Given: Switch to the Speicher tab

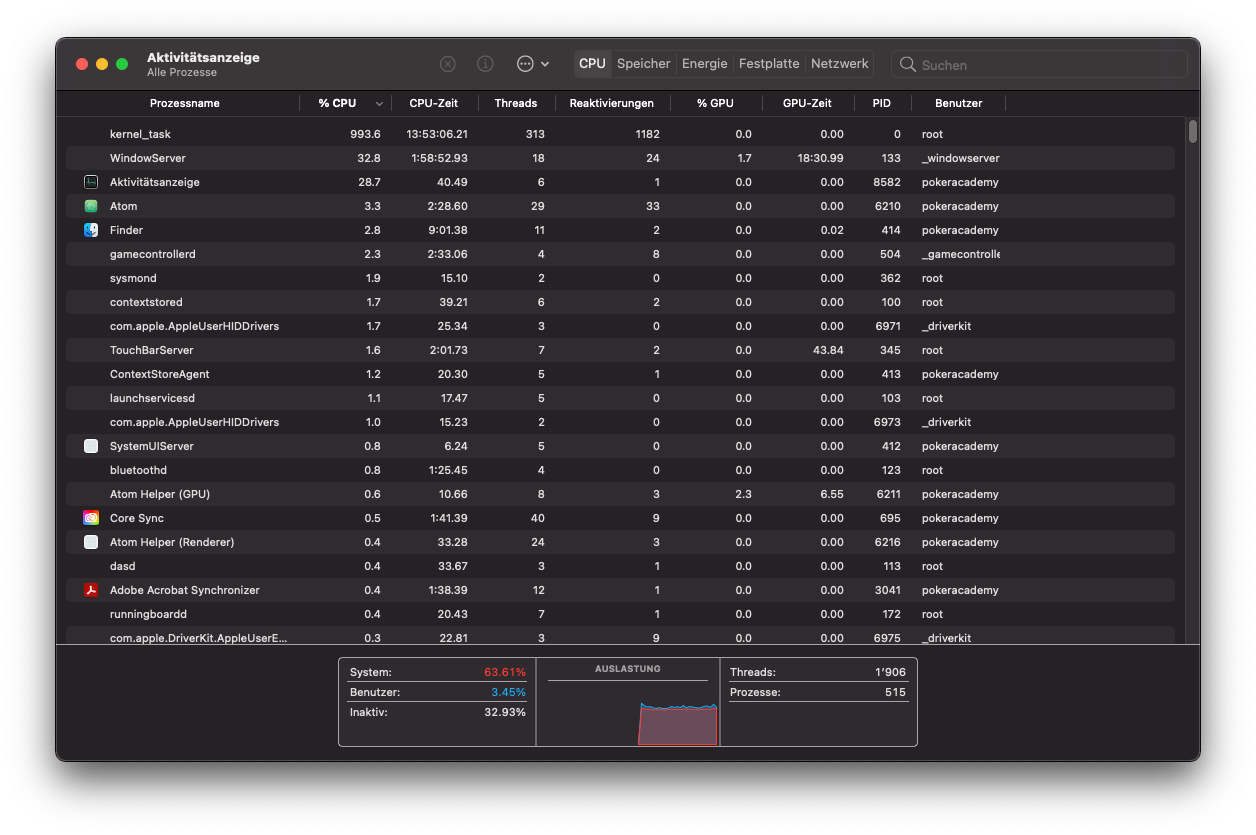Looking at the screenshot, I should (643, 64).
